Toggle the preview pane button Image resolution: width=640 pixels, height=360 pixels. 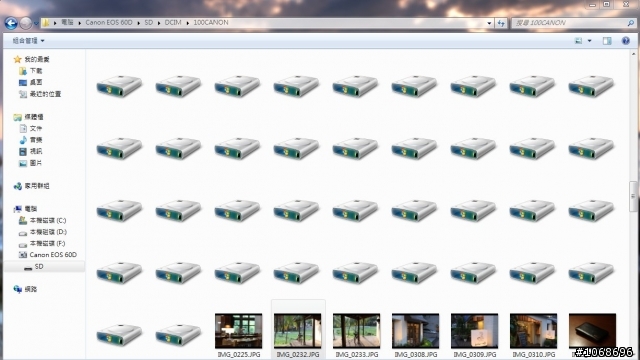[x=607, y=41]
